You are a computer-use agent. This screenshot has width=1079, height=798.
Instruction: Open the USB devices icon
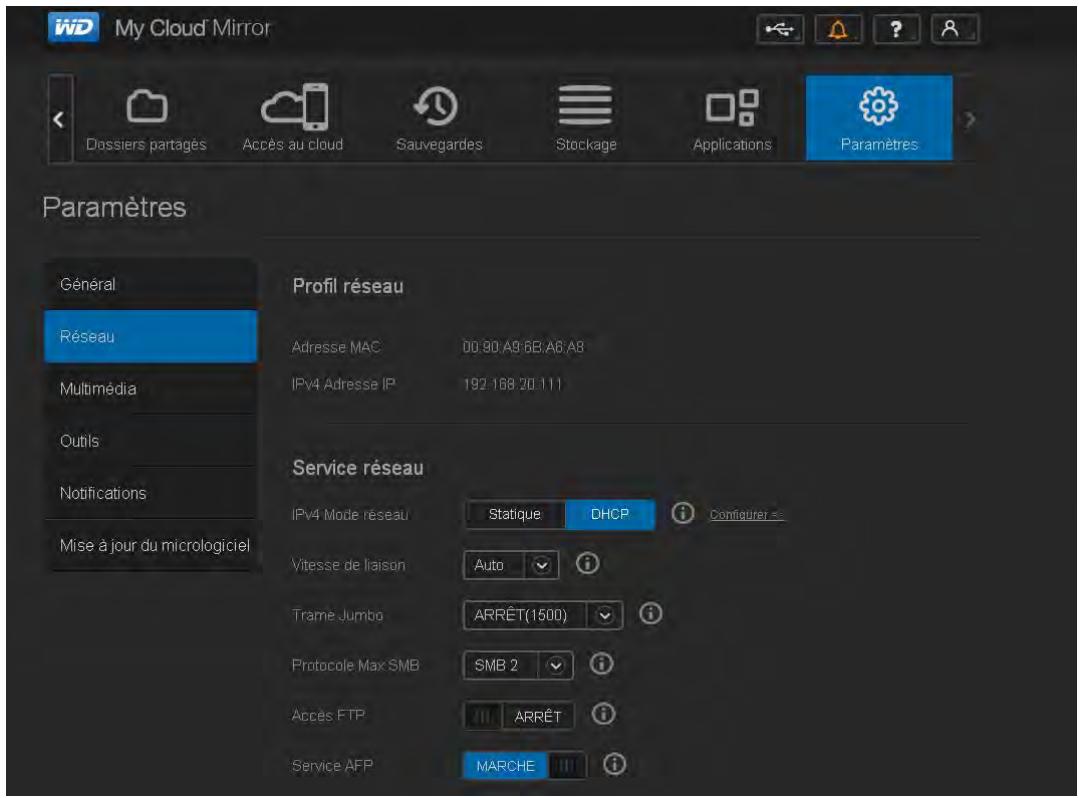[780, 30]
